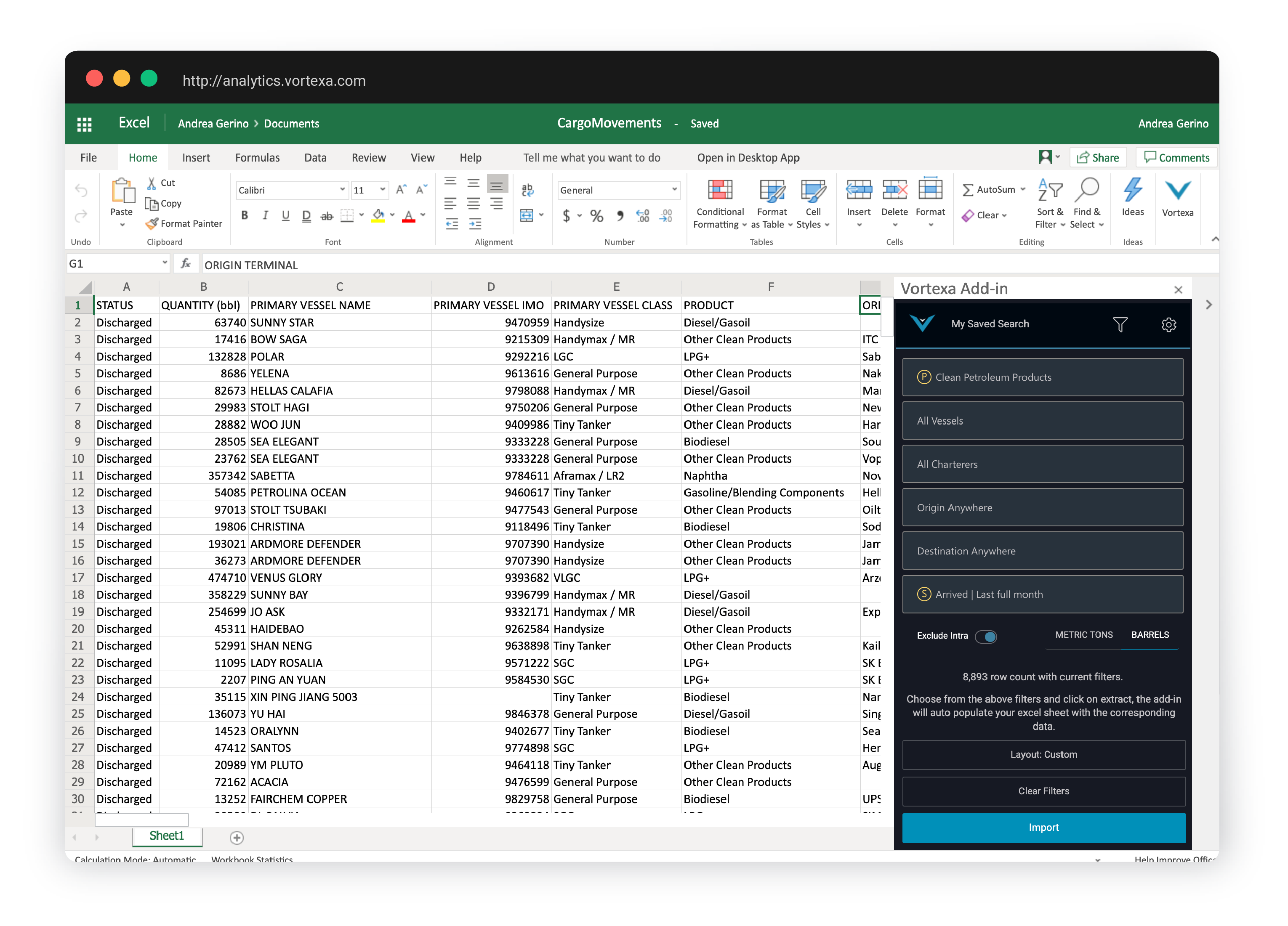Click the Layout: Custom button
The width and height of the screenshot is (1288, 926).
[x=1043, y=754]
